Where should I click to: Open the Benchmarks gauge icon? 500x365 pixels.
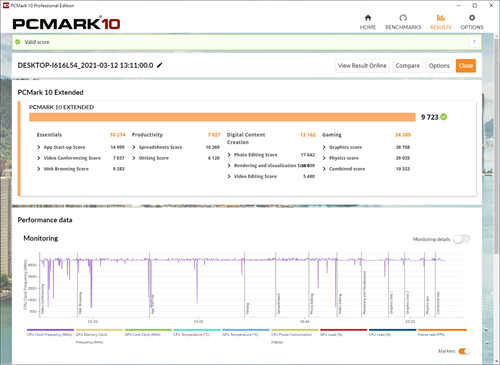click(403, 18)
